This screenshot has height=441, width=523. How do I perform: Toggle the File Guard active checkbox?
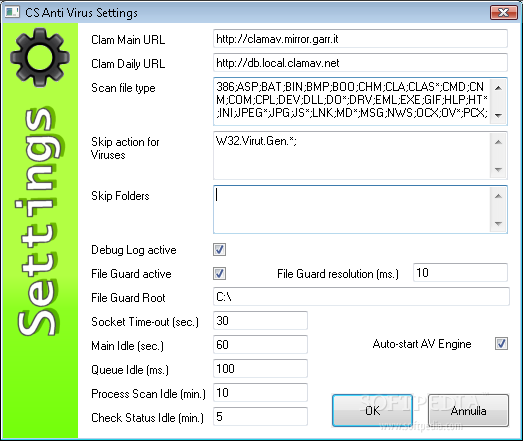click(219, 274)
